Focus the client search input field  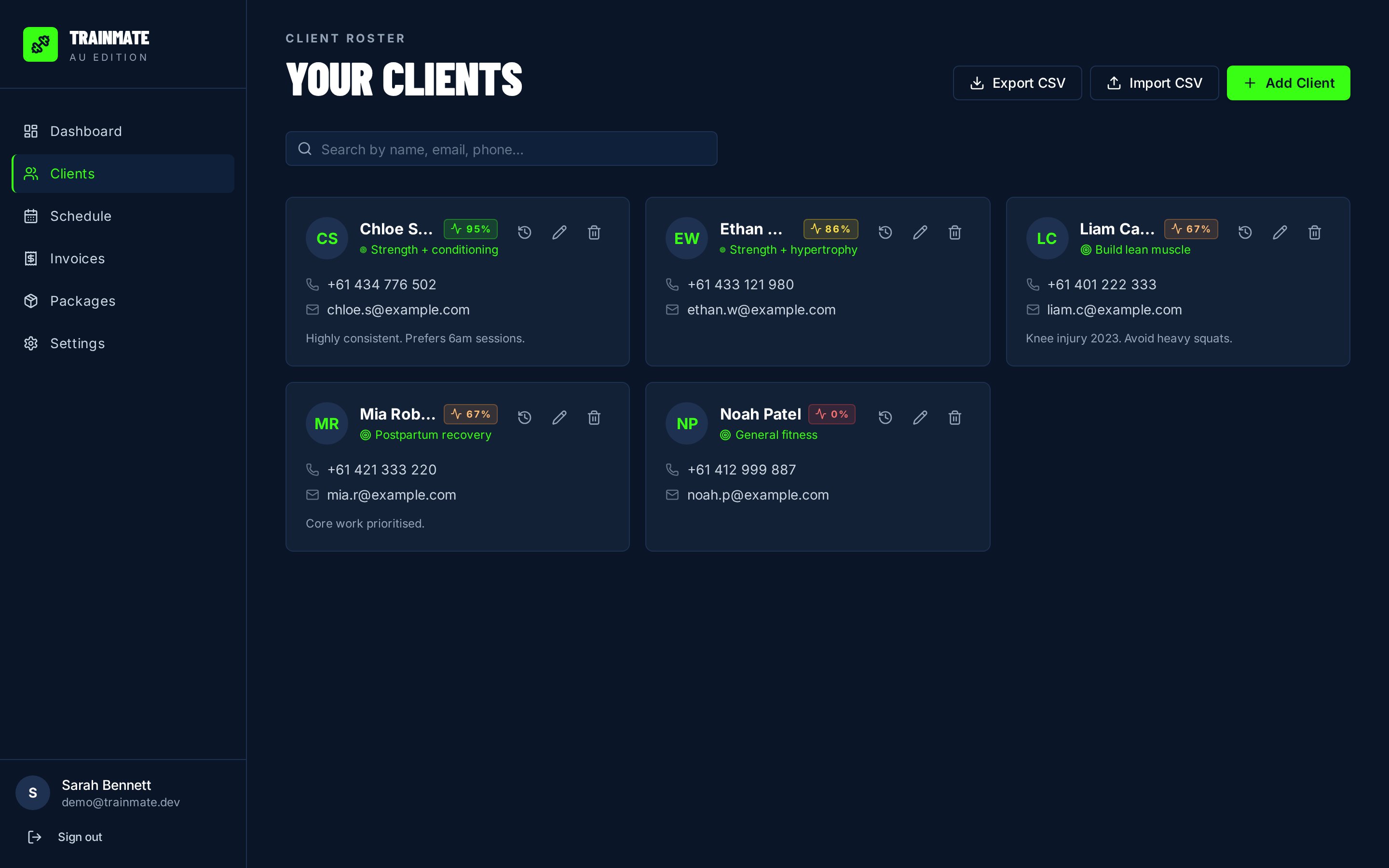click(x=501, y=149)
